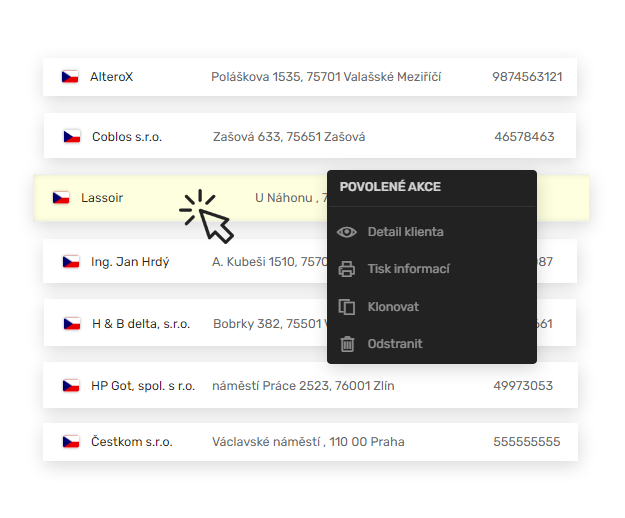Choose Odstranit to delete the client
The image size is (625, 518).
(x=395, y=344)
